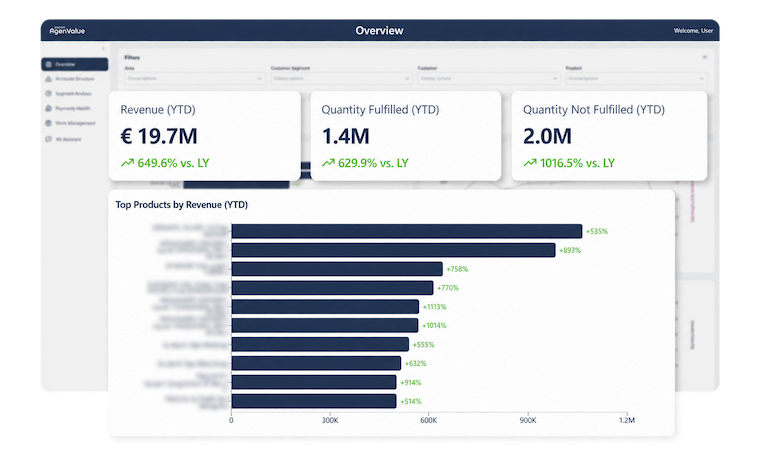Click the Area dropdown chevron arrow

click(259, 79)
